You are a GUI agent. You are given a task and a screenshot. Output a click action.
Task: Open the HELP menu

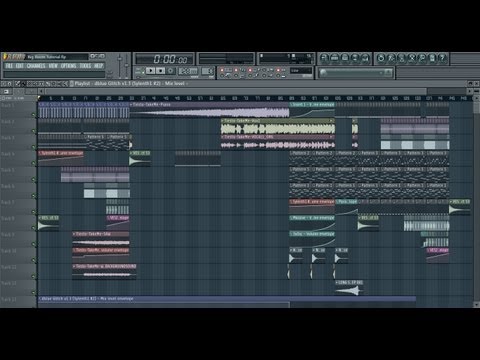point(98,66)
